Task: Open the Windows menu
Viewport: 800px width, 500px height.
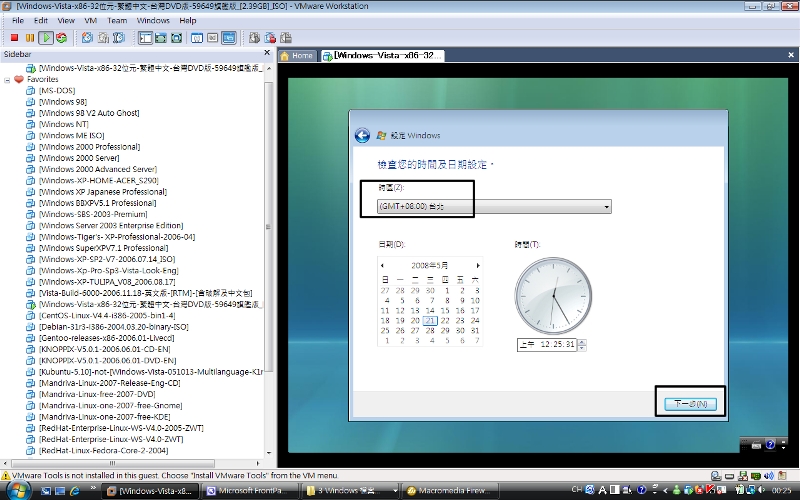Action: click(153, 20)
